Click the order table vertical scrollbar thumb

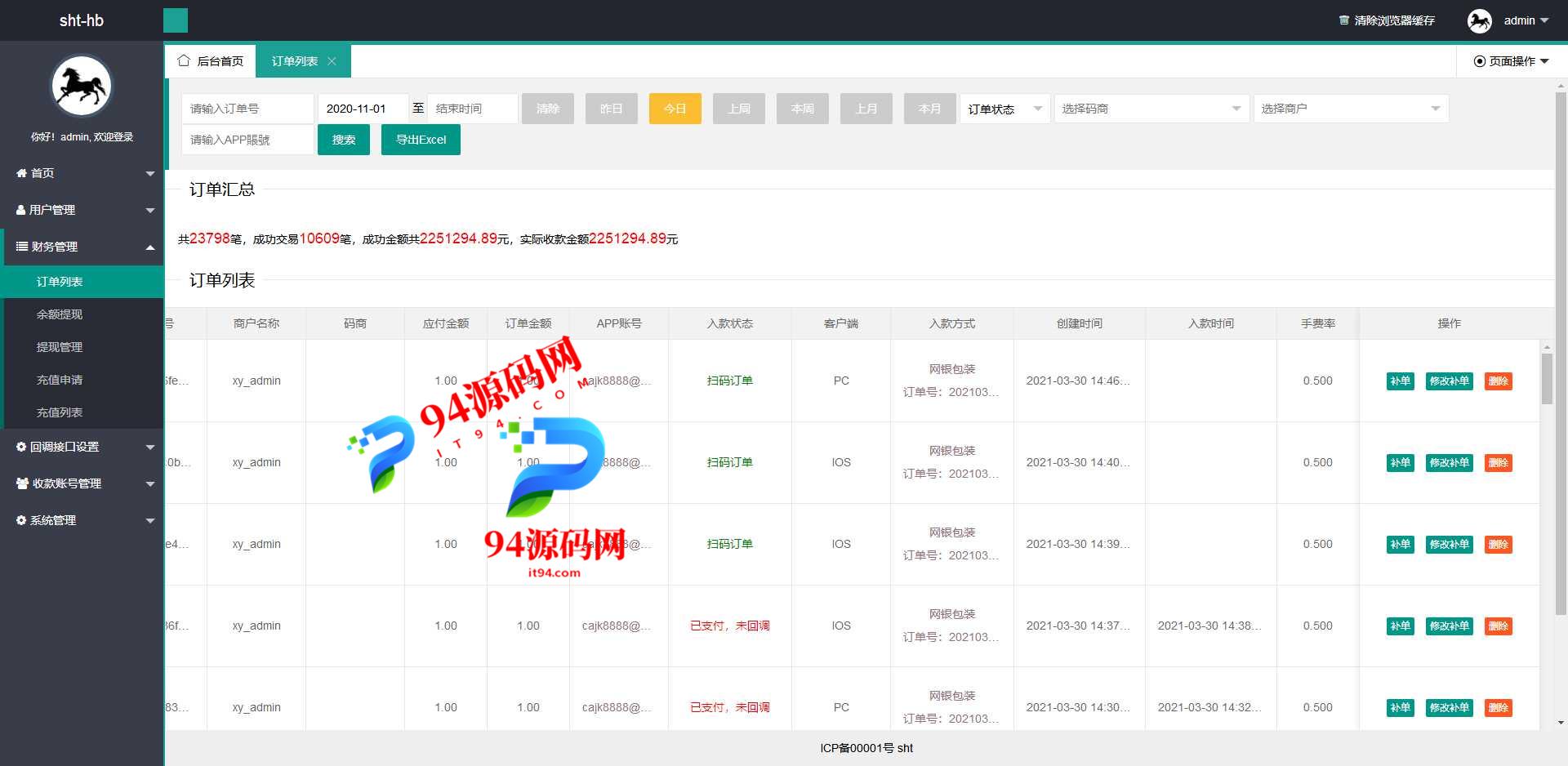tap(1547, 379)
